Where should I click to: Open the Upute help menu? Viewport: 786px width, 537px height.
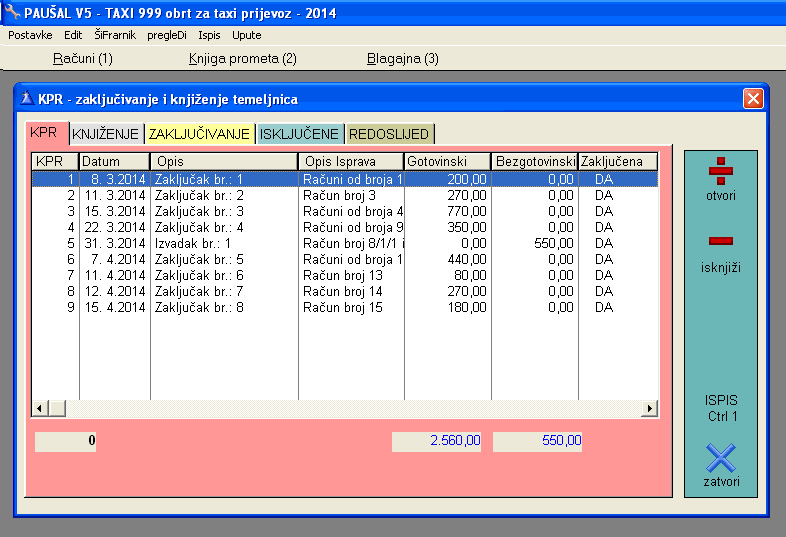point(246,35)
